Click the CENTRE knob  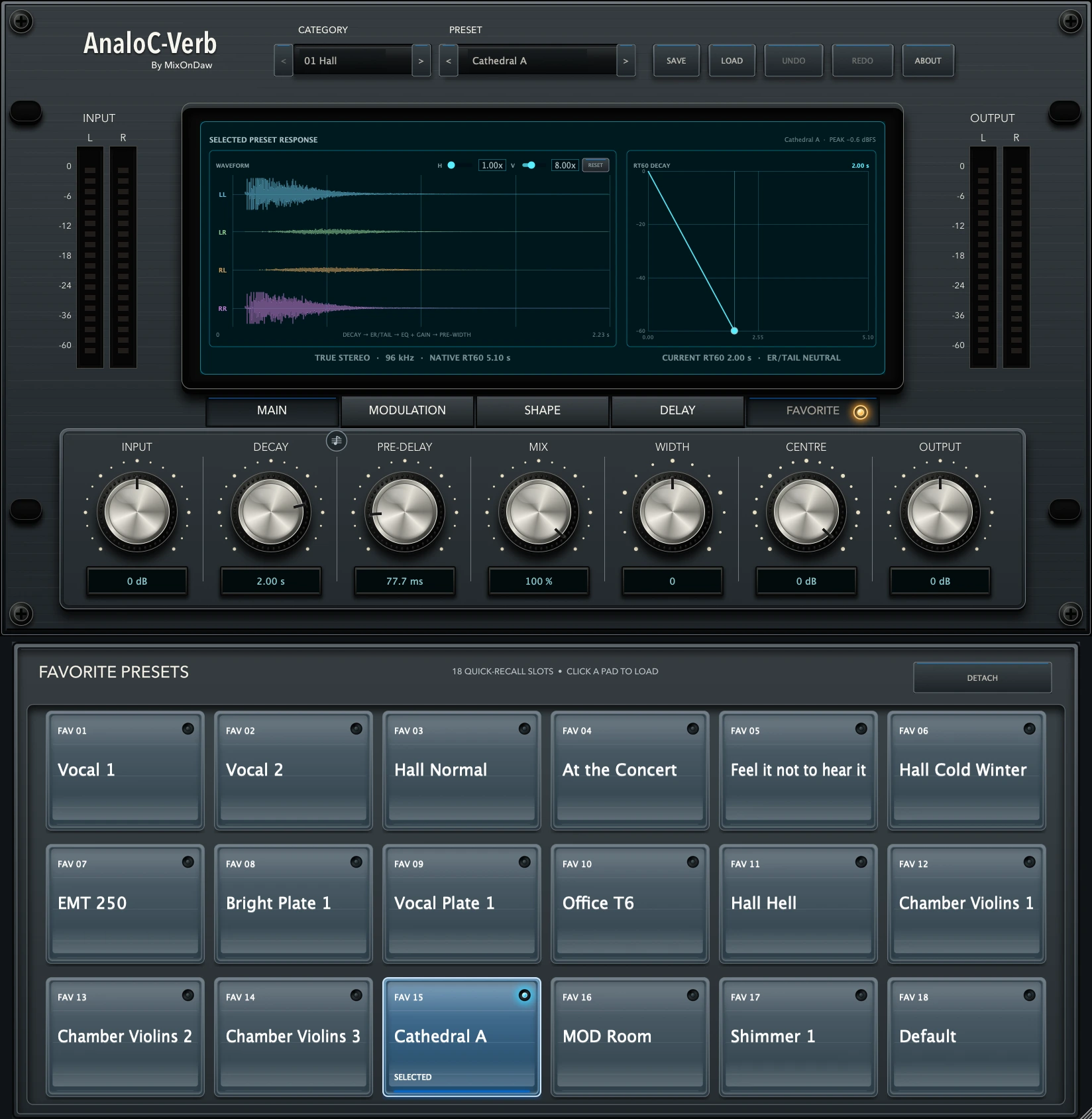[806, 512]
